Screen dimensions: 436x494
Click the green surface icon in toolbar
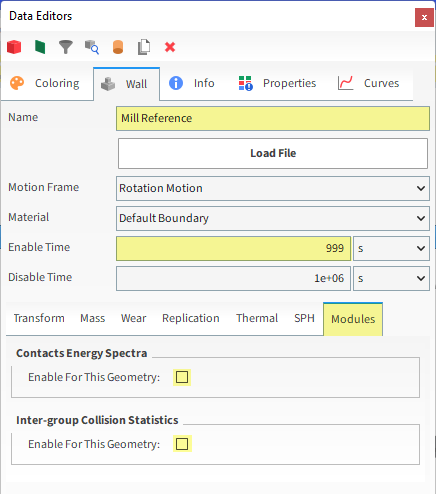tap(40, 47)
